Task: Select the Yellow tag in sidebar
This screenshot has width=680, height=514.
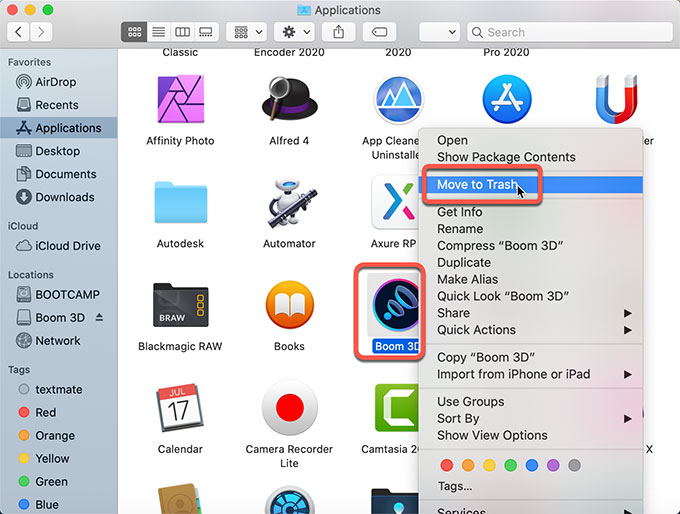Action: coord(59,458)
